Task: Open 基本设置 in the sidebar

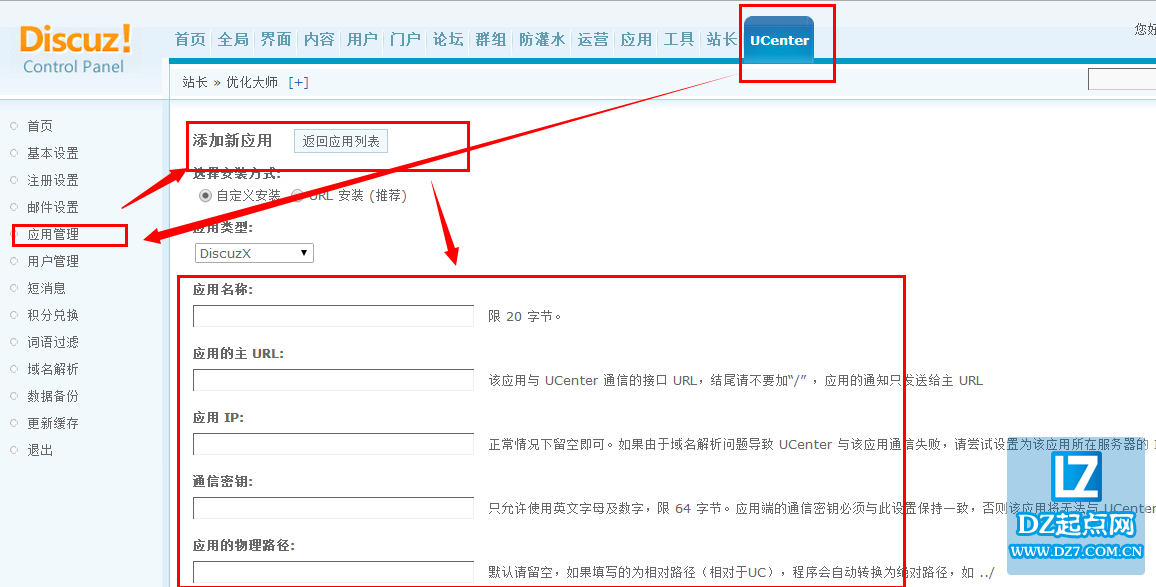Action: pos(52,153)
